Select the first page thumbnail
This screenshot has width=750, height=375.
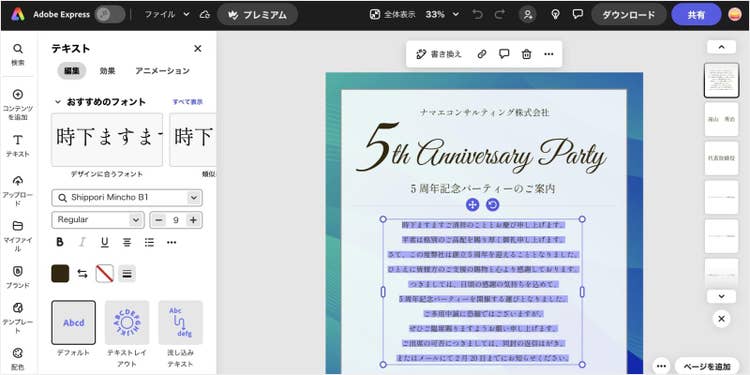click(x=721, y=80)
